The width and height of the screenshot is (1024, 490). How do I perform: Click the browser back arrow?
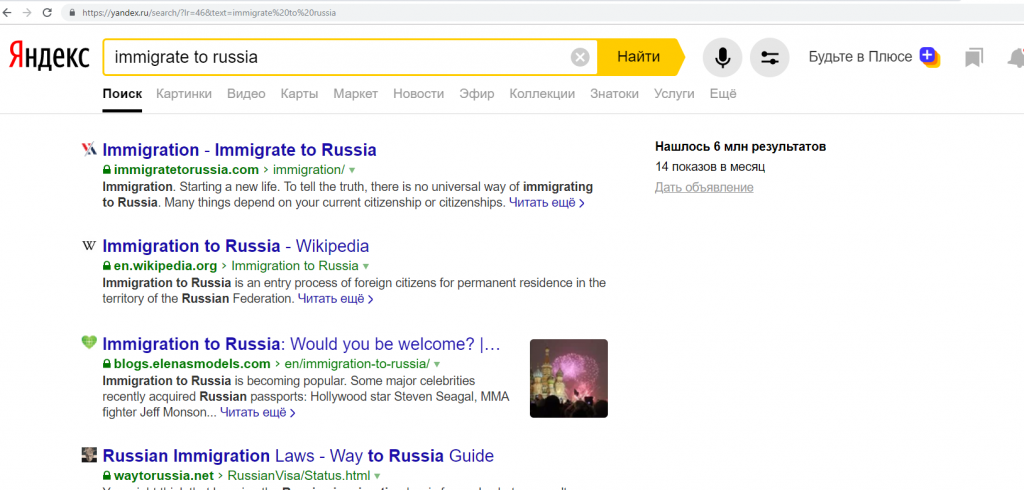click(7, 12)
